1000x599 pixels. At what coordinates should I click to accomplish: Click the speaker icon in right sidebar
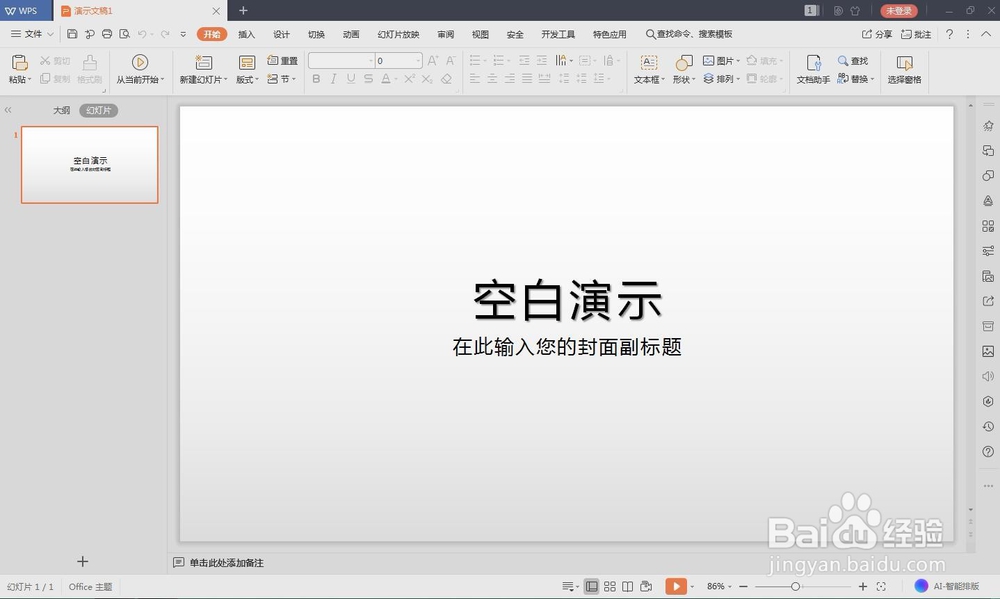tap(988, 376)
